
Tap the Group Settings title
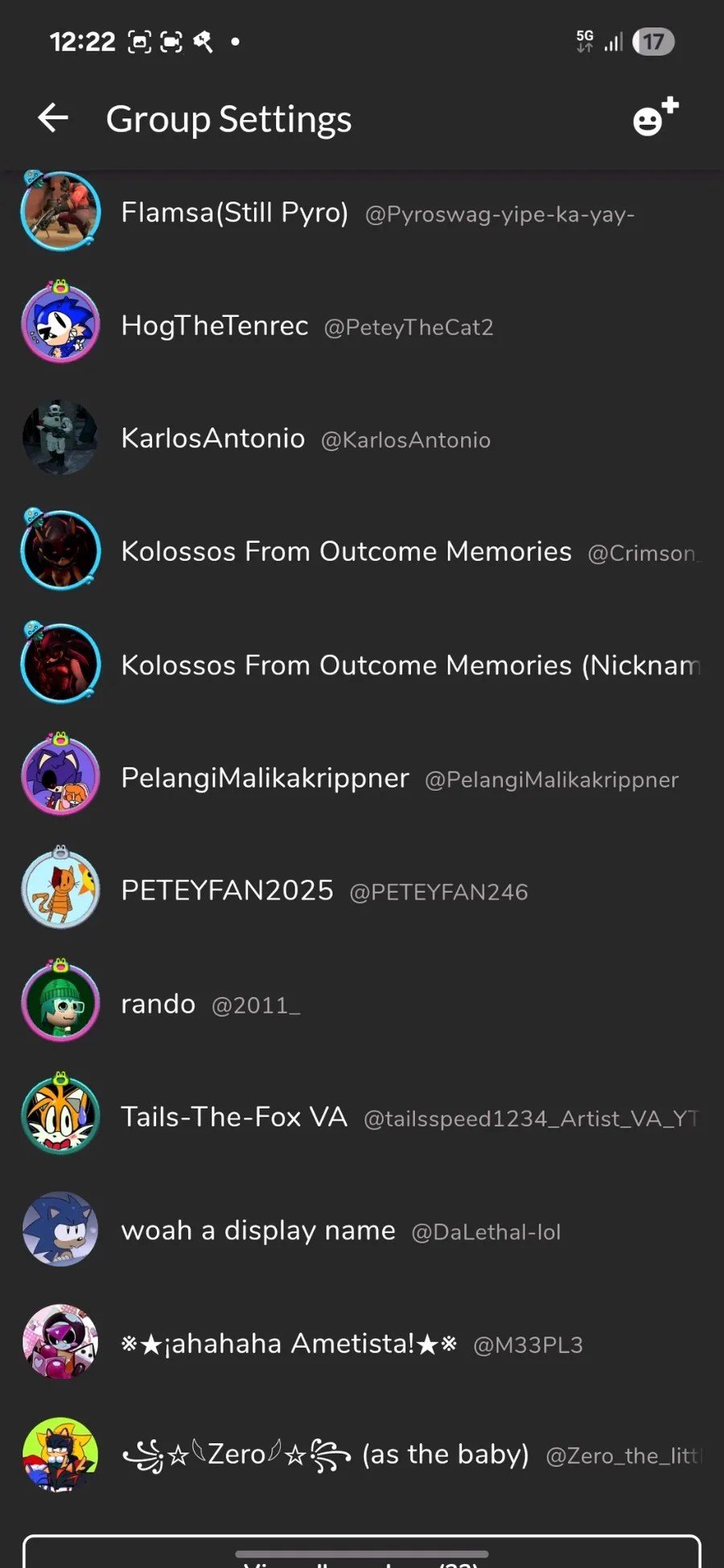click(x=228, y=119)
